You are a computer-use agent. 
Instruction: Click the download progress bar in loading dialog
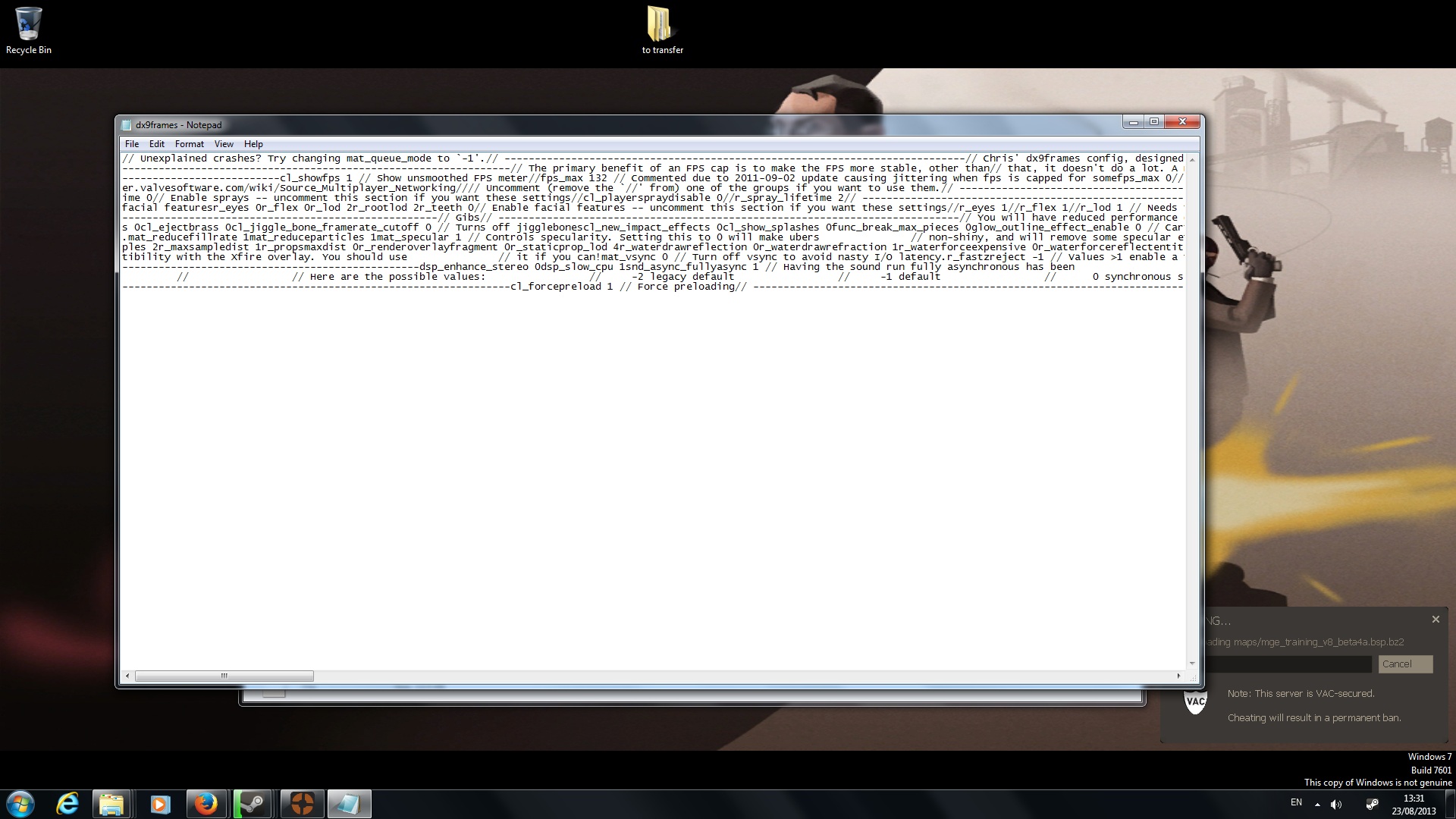1288,664
